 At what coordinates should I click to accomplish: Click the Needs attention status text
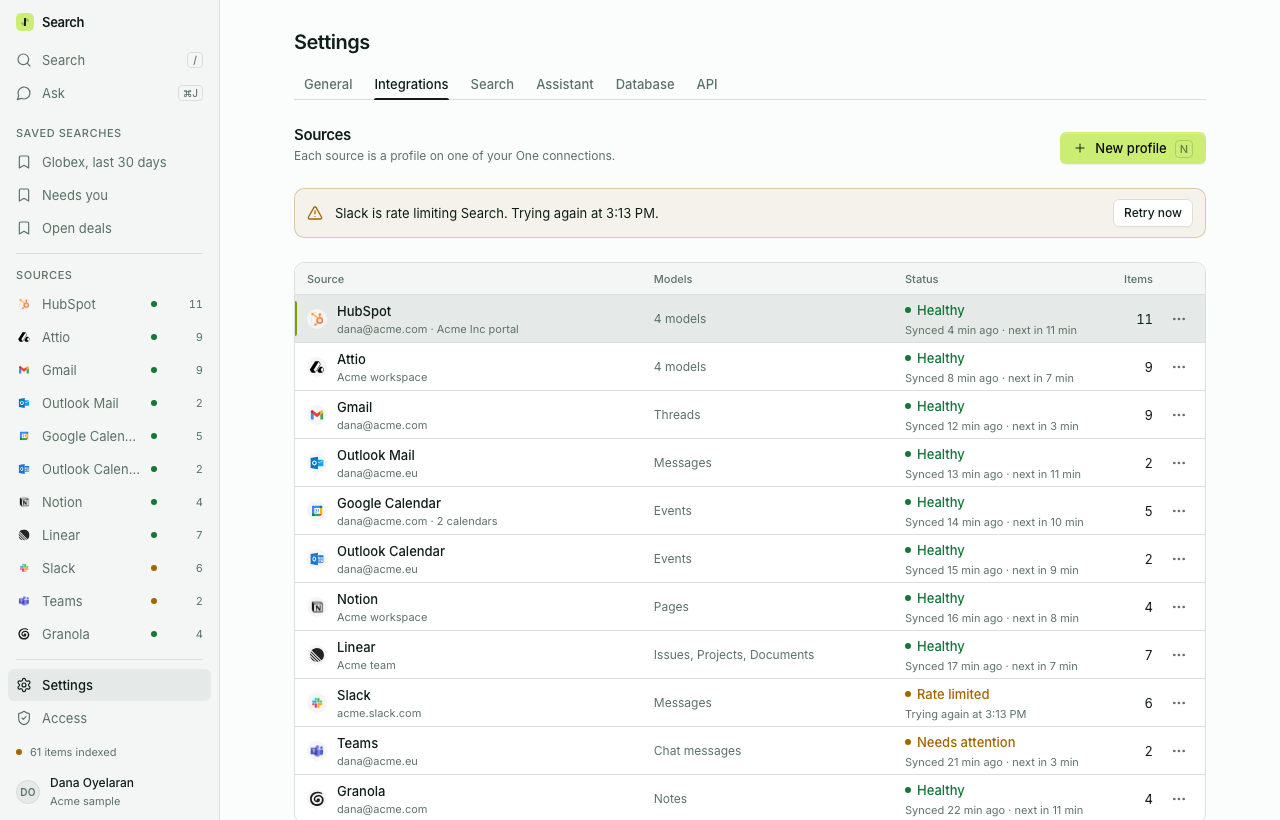pos(966,742)
